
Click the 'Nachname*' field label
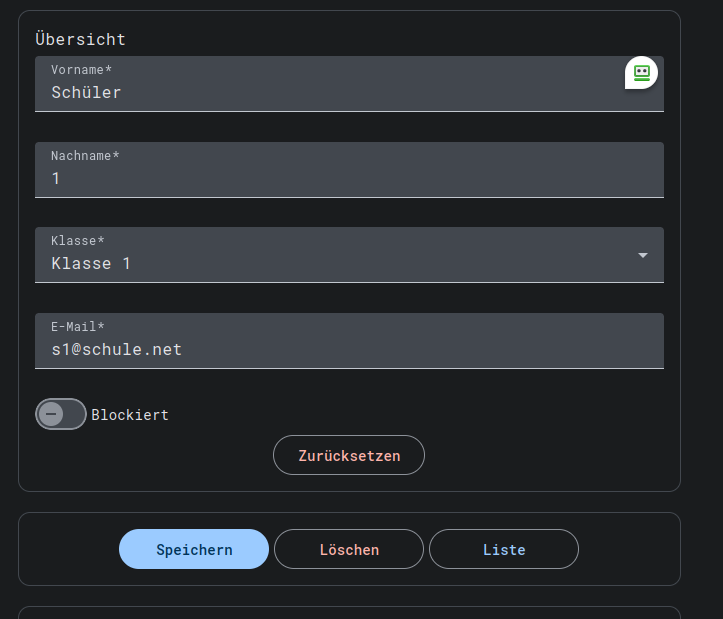(x=85, y=156)
